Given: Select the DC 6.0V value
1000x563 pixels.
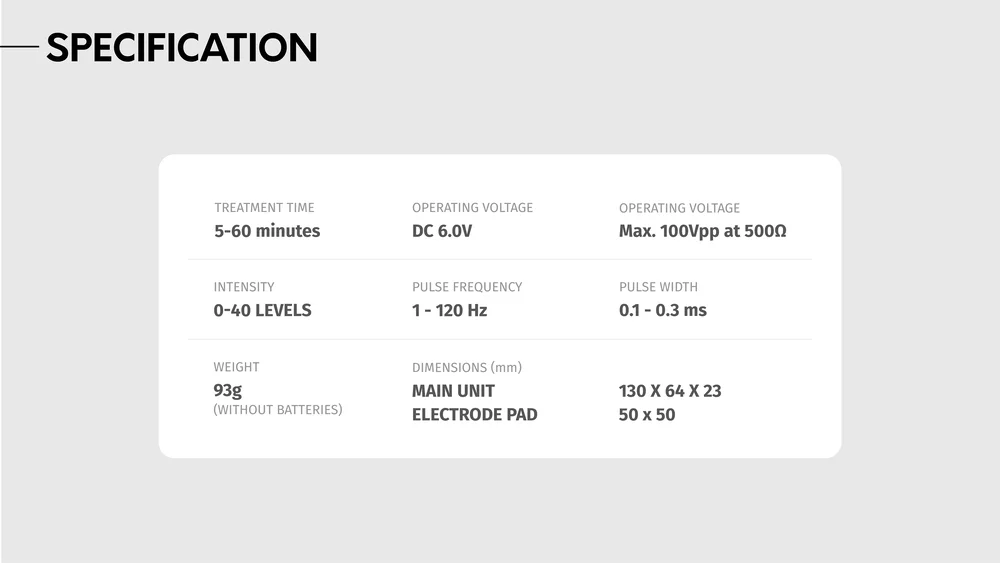Looking at the screenshot, I should pyautogui.click(x=442, y=231).
